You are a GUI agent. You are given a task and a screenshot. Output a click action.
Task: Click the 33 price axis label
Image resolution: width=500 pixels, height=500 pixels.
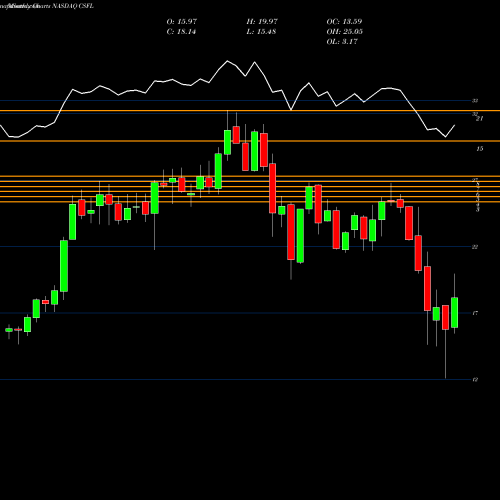point(475,101)
